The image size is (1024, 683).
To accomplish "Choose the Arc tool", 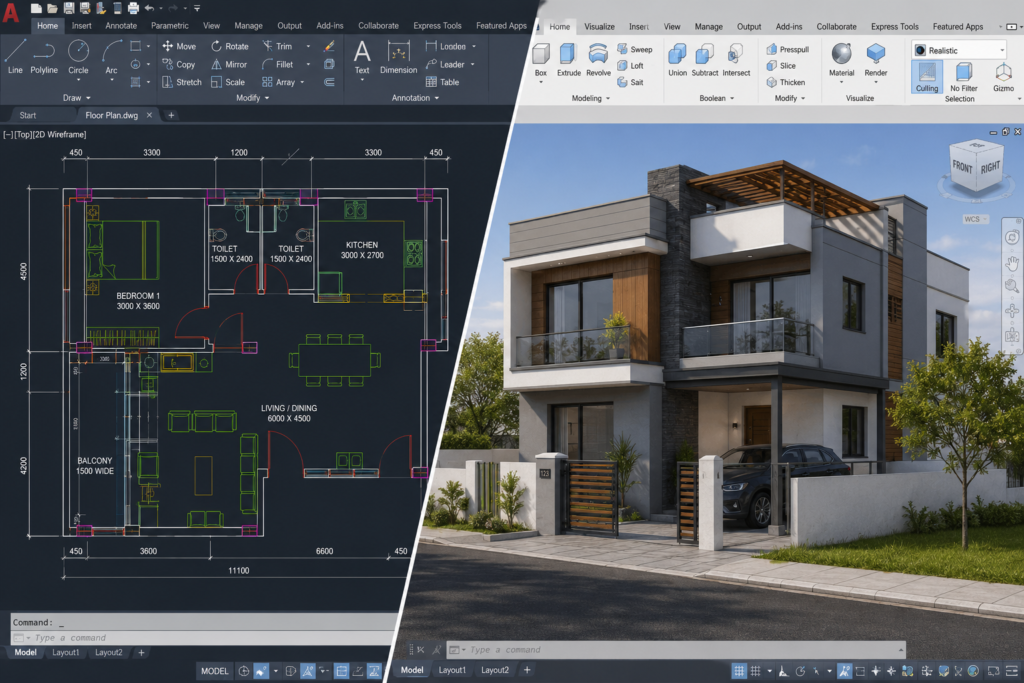I will [112, 57].
